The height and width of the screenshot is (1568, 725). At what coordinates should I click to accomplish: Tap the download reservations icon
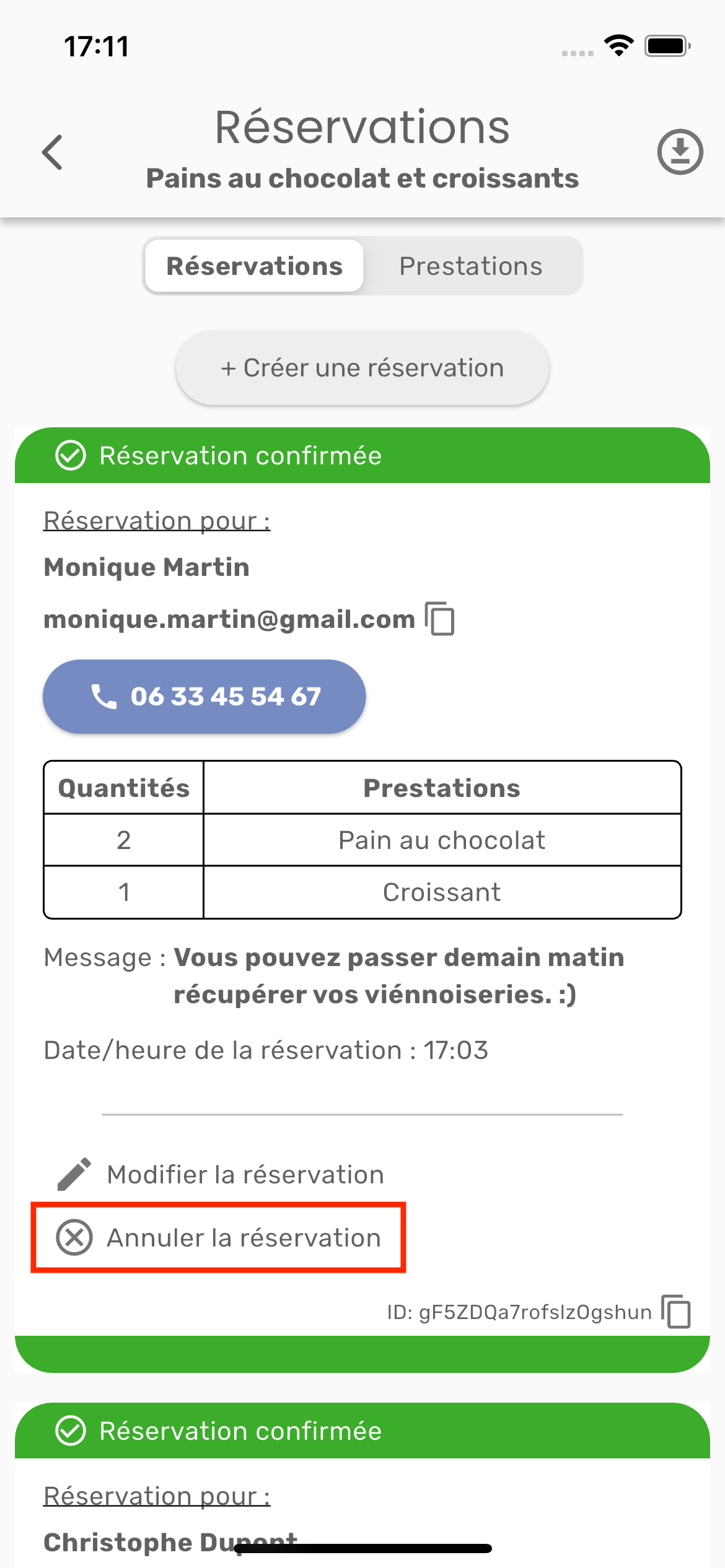coord(680,152)
